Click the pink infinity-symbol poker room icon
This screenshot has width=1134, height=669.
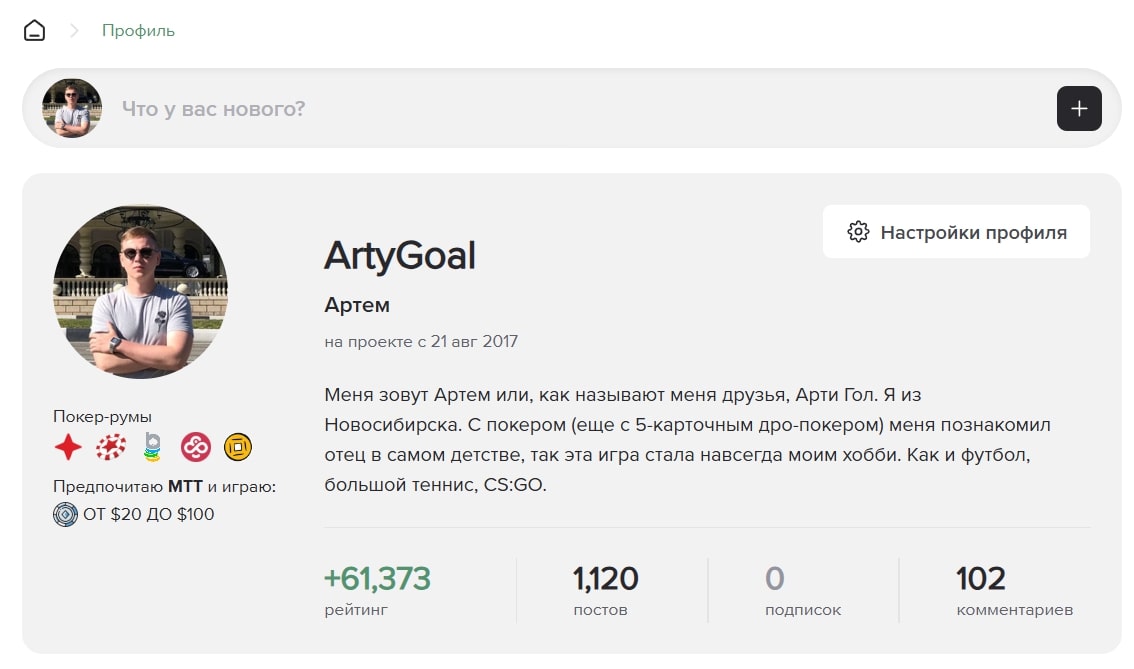click(x=195, y=447)
